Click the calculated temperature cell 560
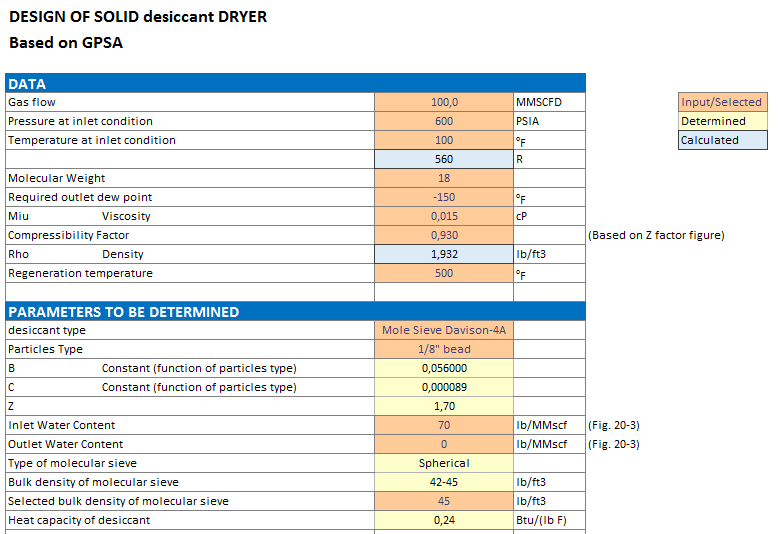 pos(444,159)
